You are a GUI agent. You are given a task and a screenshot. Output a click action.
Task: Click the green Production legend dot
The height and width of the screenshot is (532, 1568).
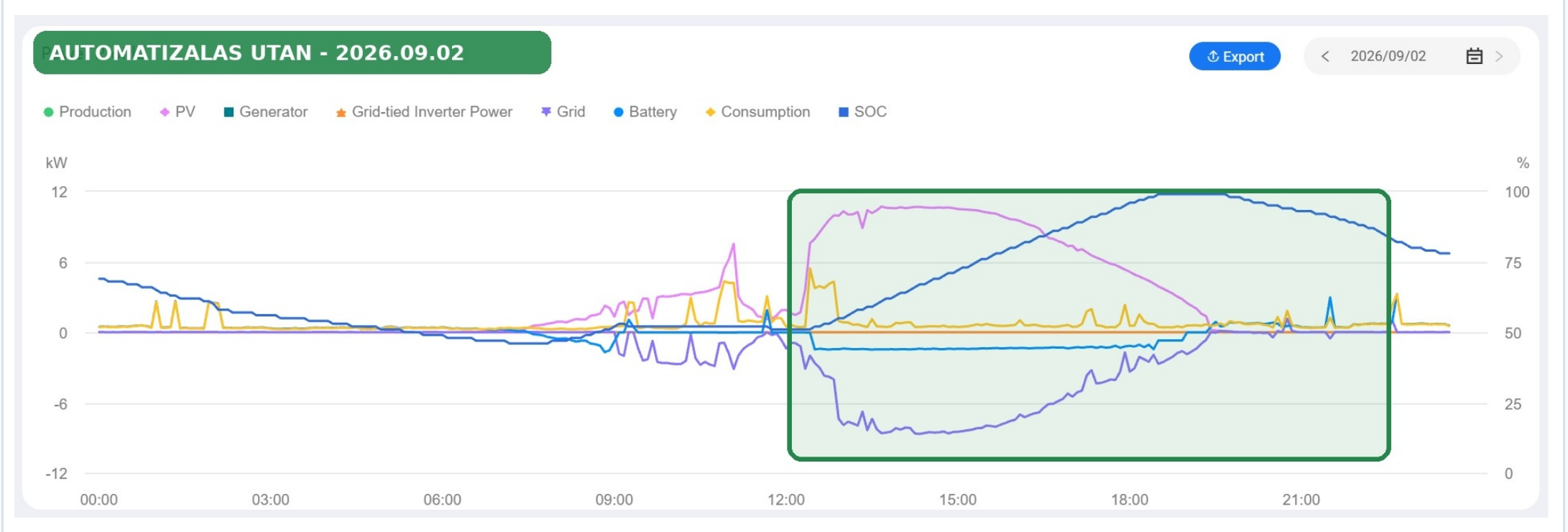(49, 112)
